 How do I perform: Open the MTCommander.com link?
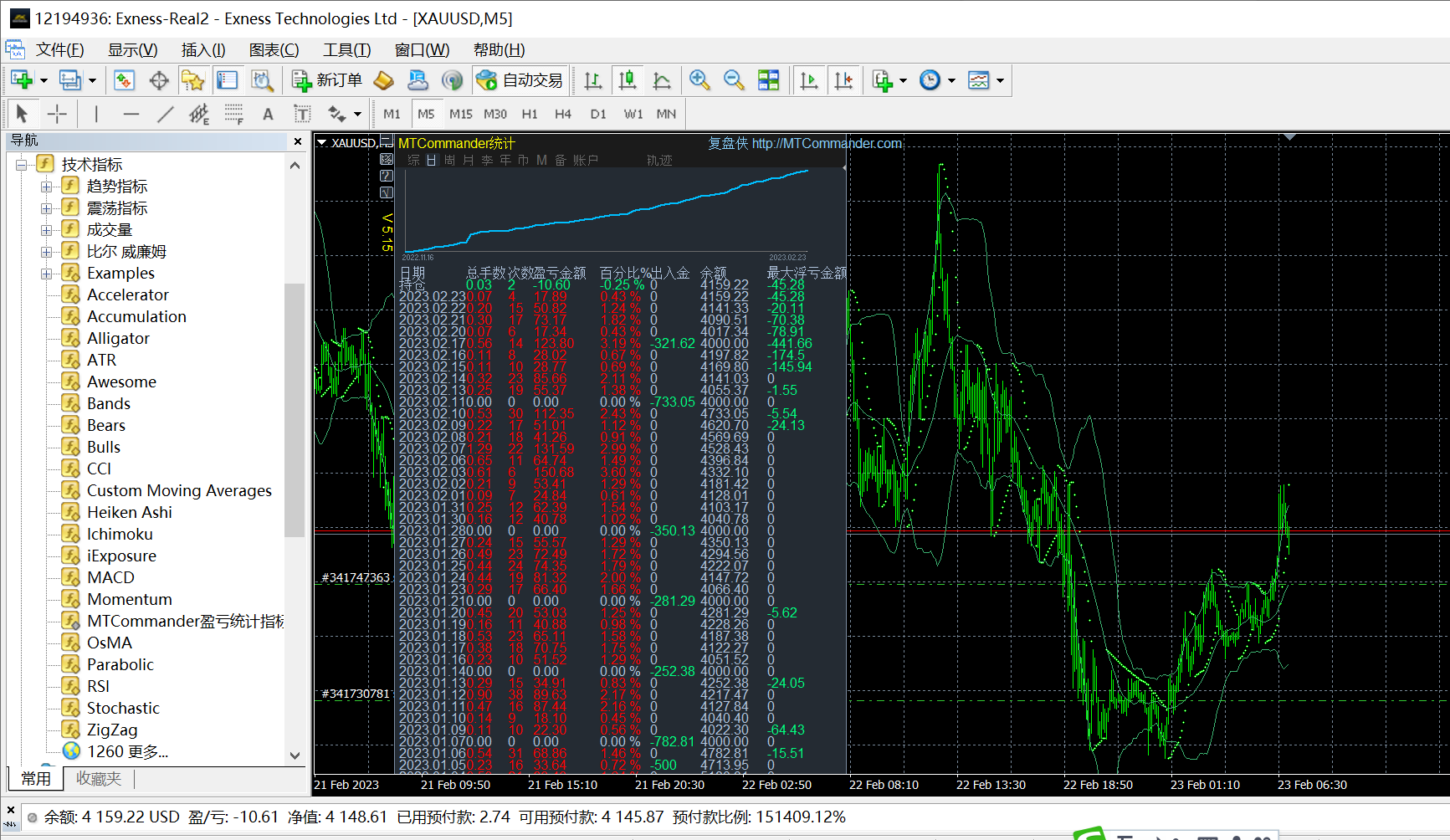827,143
